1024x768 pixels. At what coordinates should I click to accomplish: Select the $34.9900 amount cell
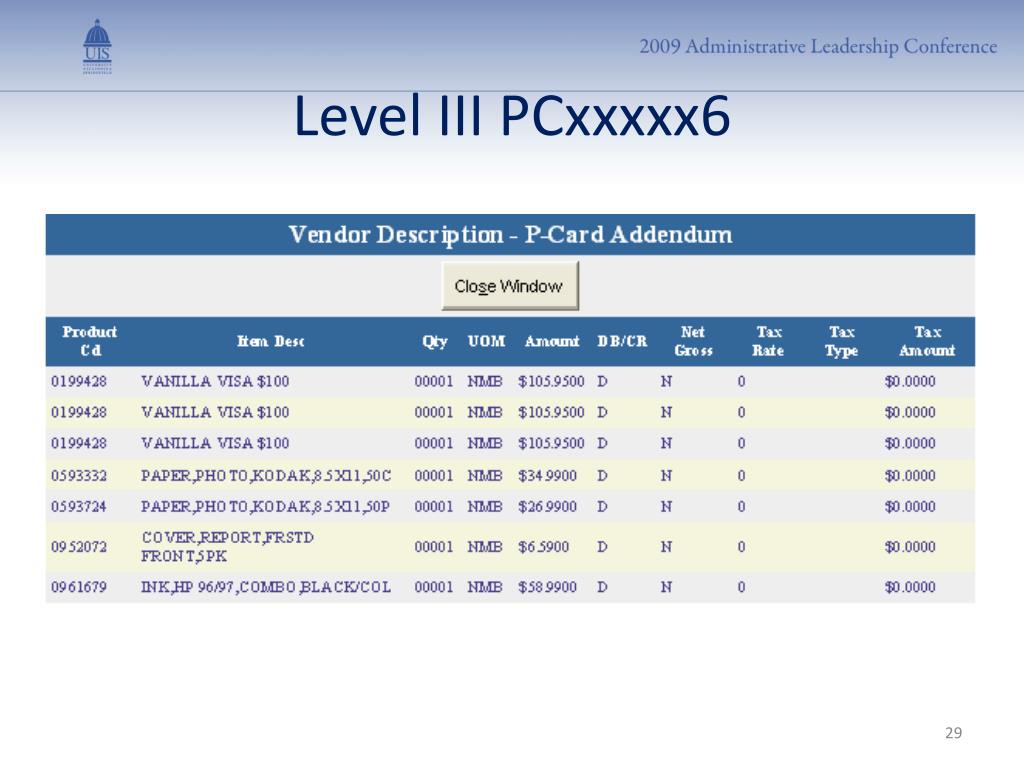(x=547, y=475)
